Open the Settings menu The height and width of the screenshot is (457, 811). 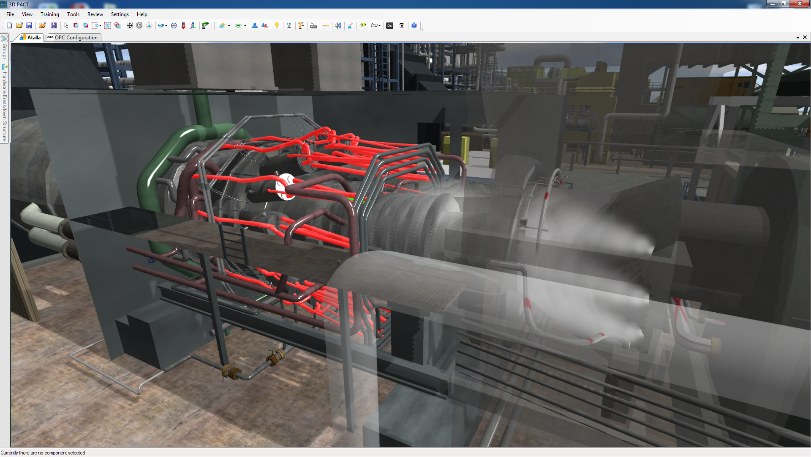[120, 15]
